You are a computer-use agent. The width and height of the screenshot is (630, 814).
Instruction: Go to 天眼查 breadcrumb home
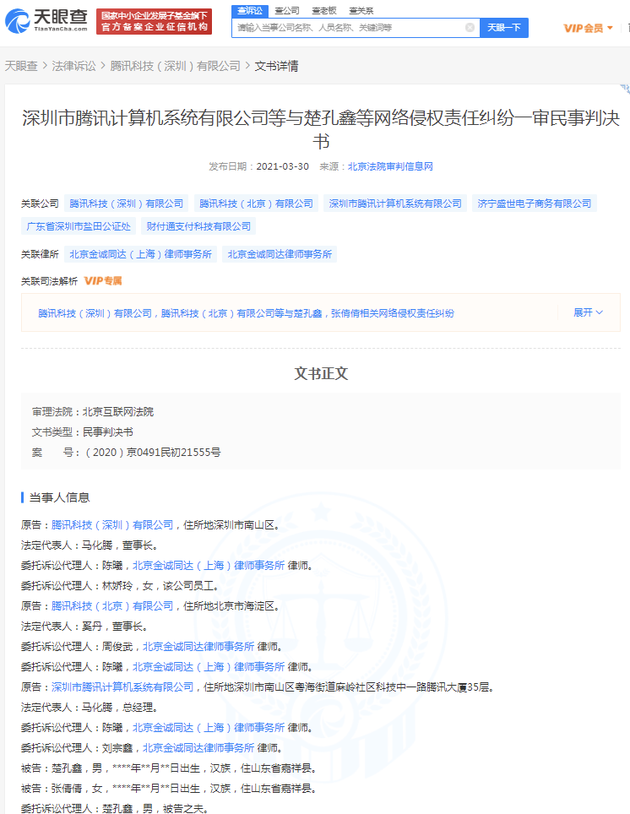click(21, 66)
